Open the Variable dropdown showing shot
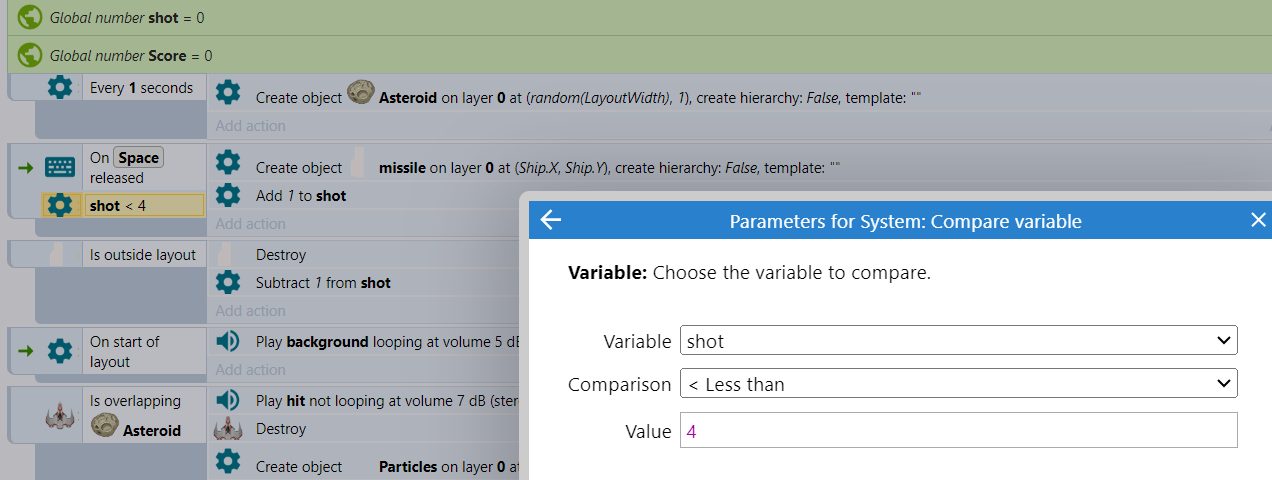 pyautogui.click(x=958, y=341)
